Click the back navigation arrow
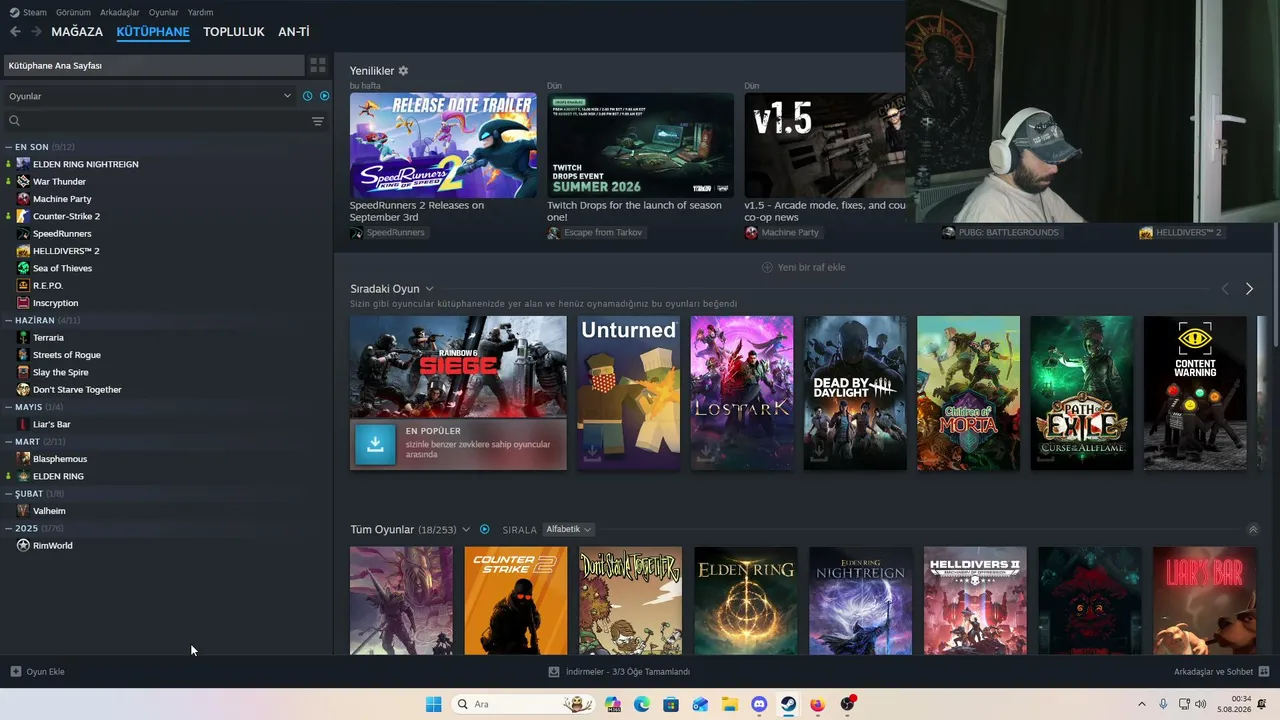This screenshot has height=720, width=1280. (15, 32)
